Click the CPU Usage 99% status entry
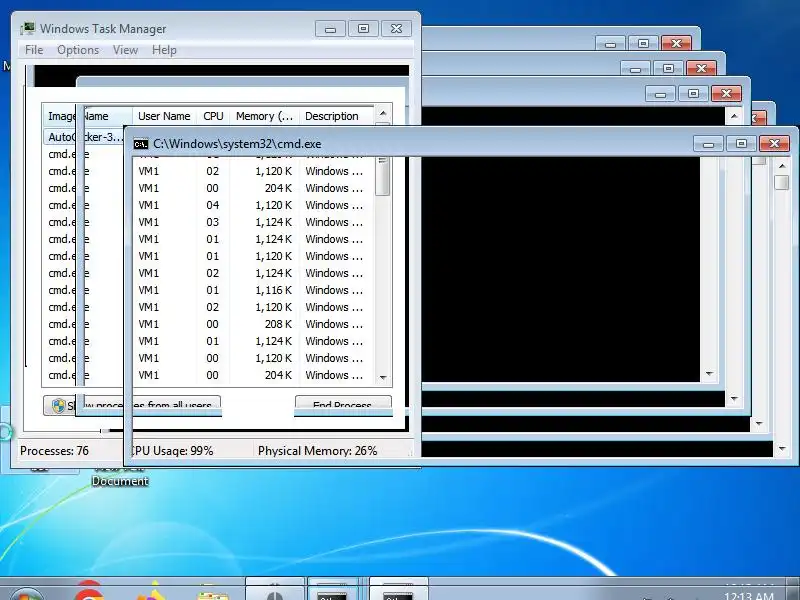The height and width of the screenshot is (600, 800). [x=171, y=451]
